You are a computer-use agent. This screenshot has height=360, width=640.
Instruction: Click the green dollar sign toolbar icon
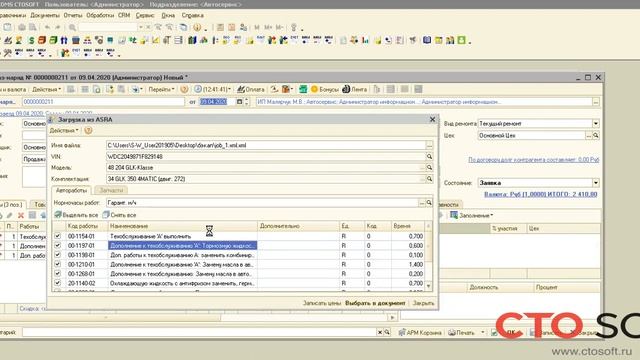tap(31, 40)
